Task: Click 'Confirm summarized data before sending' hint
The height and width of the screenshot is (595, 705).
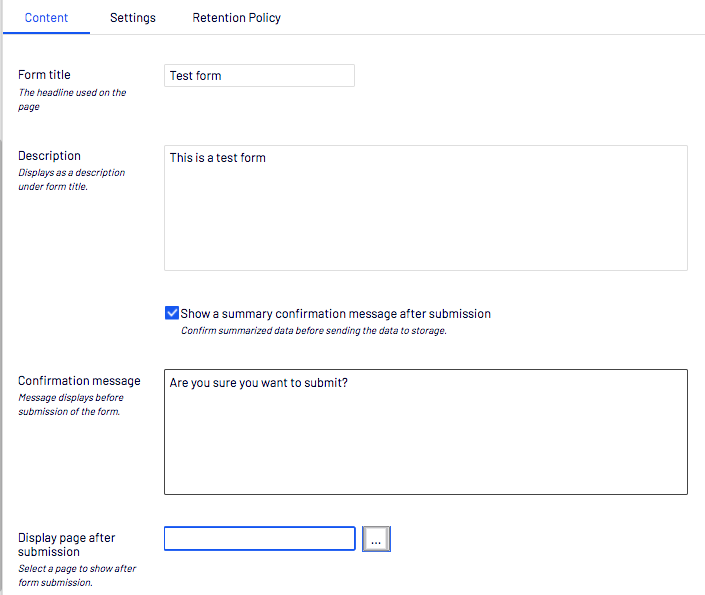Action: tap(314, 331)
